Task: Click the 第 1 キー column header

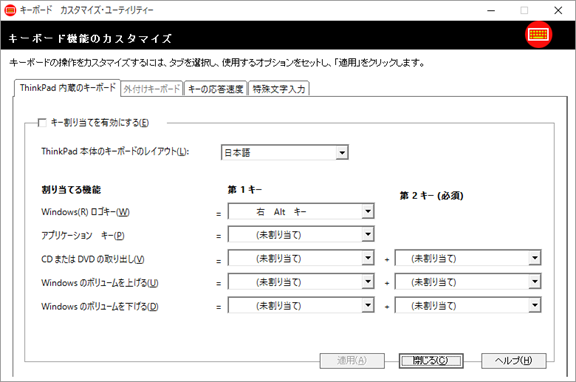Action: click(x=245, y=190)
